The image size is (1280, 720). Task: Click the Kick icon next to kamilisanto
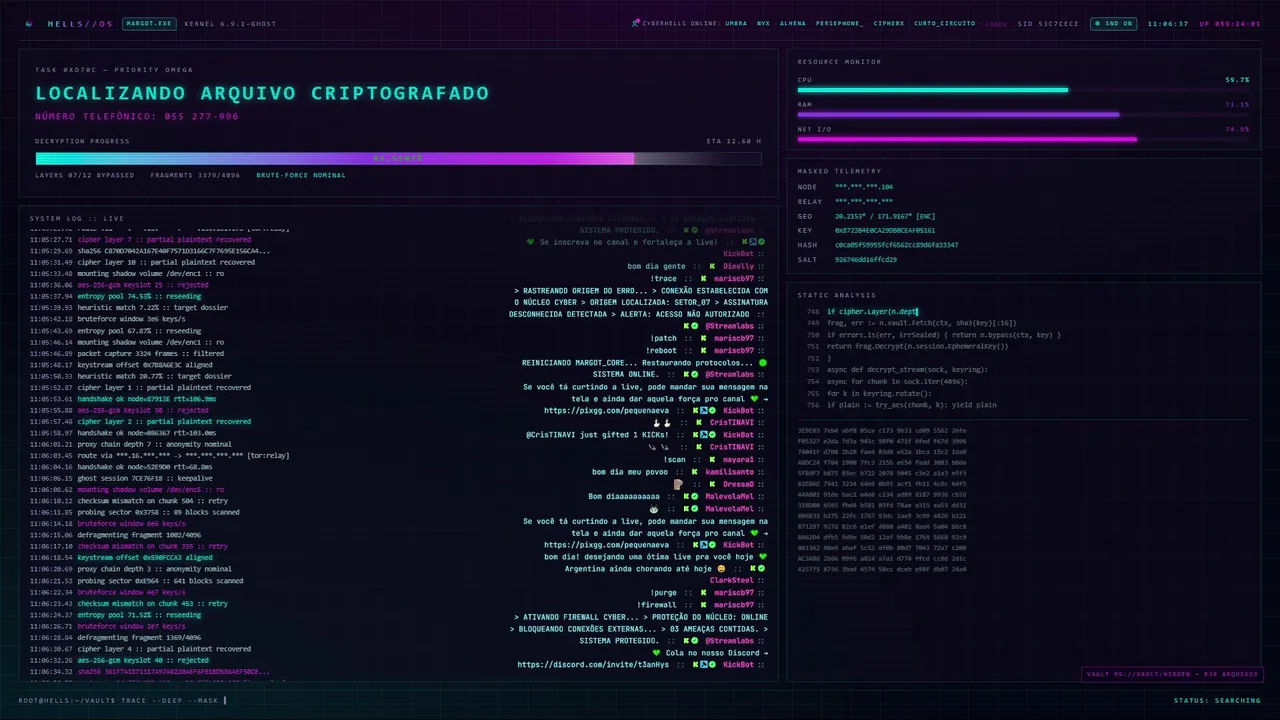pyautogui.click(x=694, y=471)
